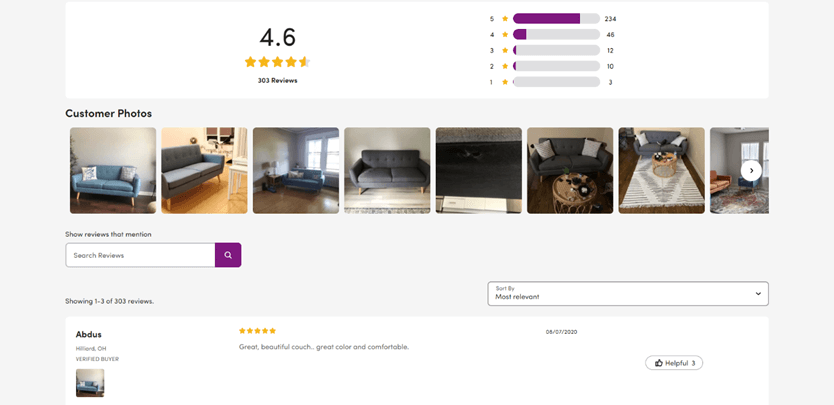
Task: Click the purple search magnifier button
Action: (x=228, y=255)
